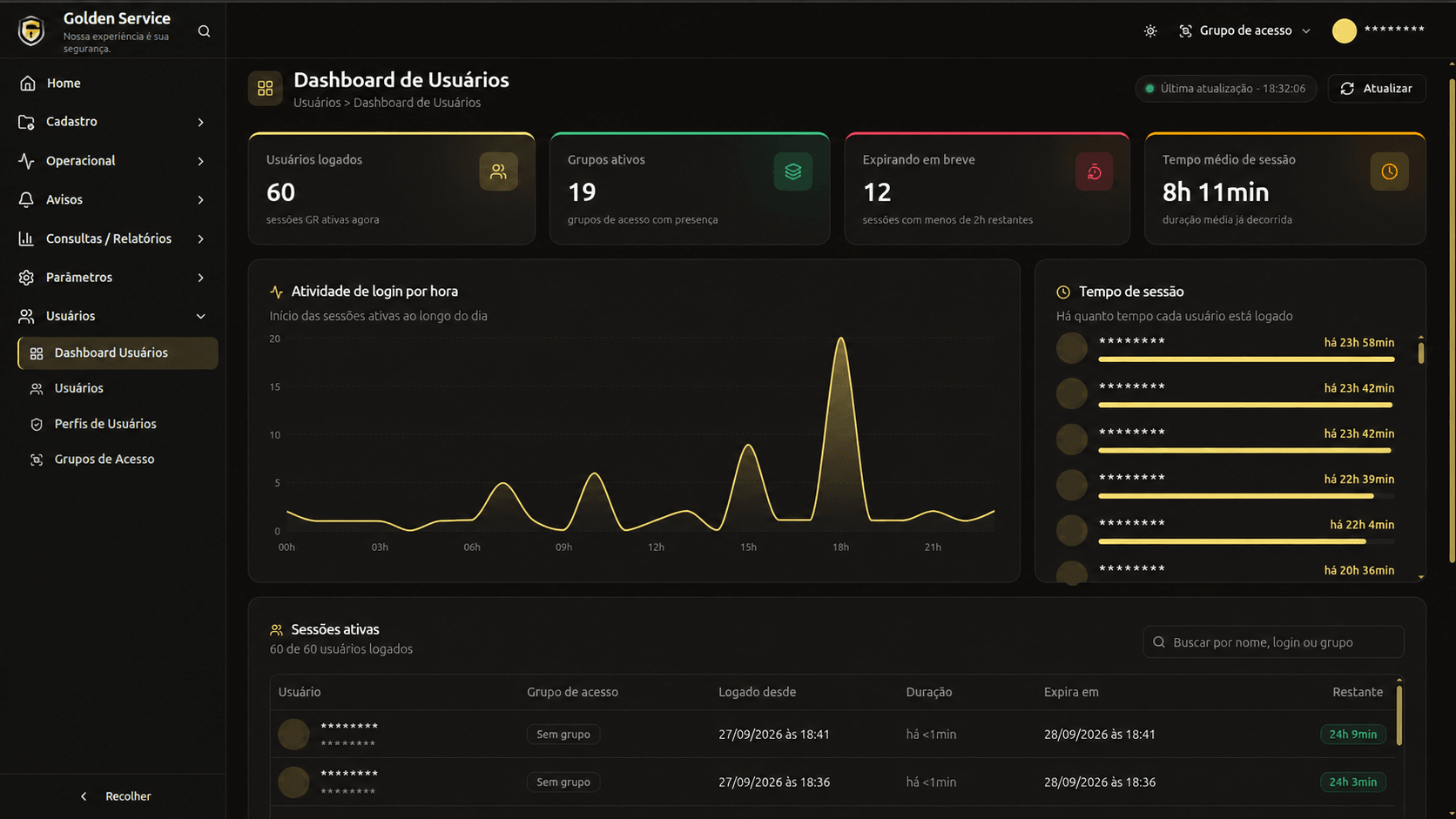Click Recolher to collapse the sidebar
1456x819 pixels.
pyautogui.click(x=115, y=796)
